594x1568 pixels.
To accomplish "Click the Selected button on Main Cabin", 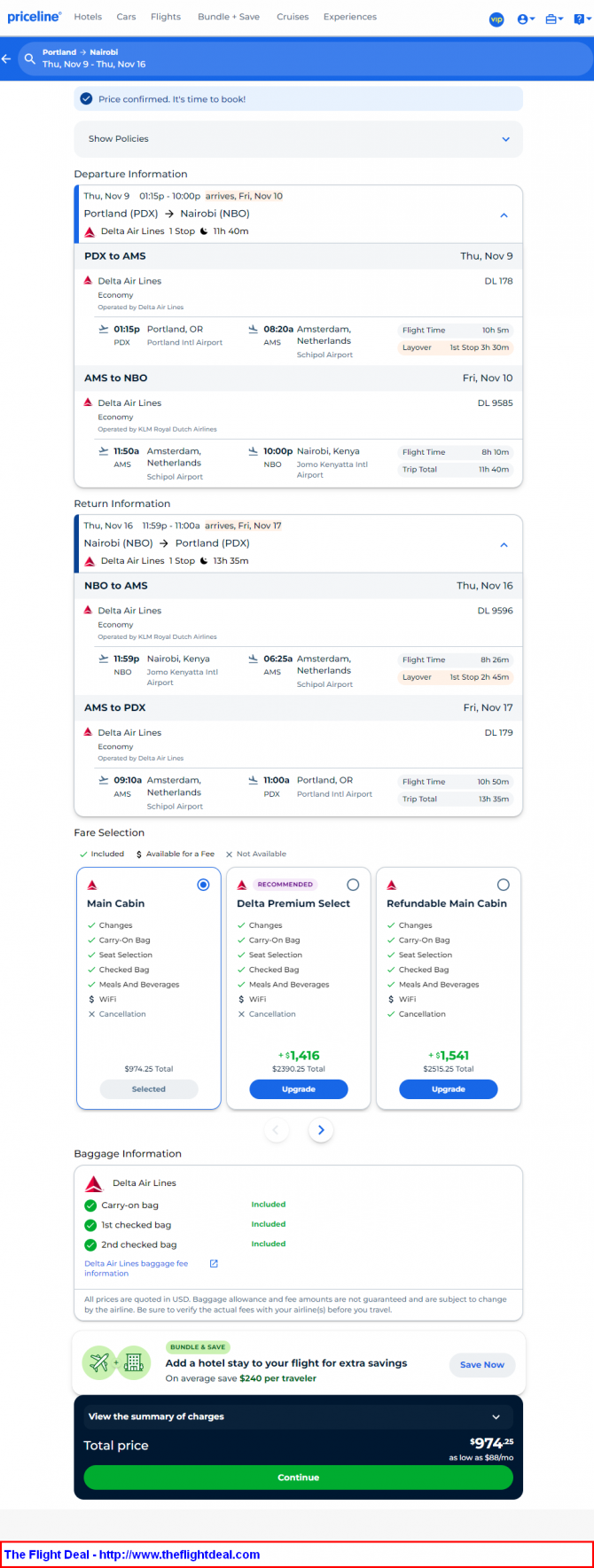I will 149,1089.
